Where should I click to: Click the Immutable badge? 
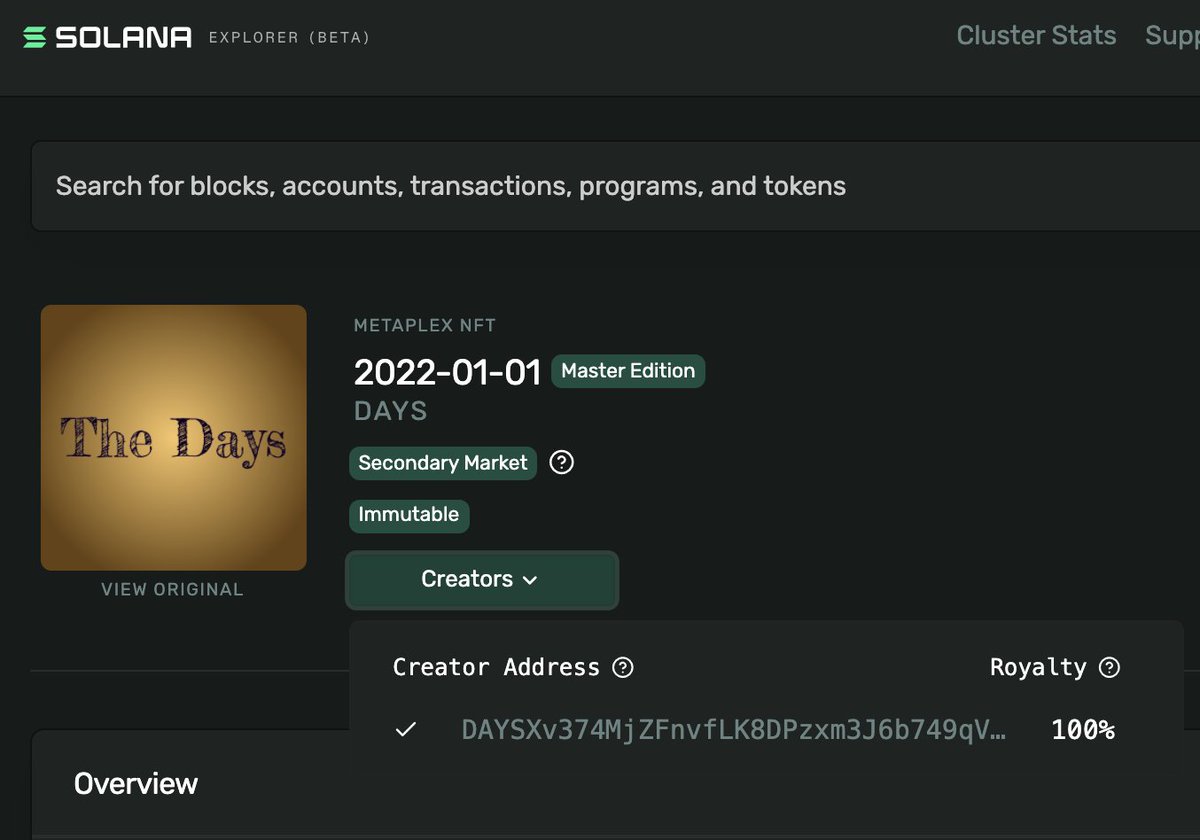(x=409, y=515)
